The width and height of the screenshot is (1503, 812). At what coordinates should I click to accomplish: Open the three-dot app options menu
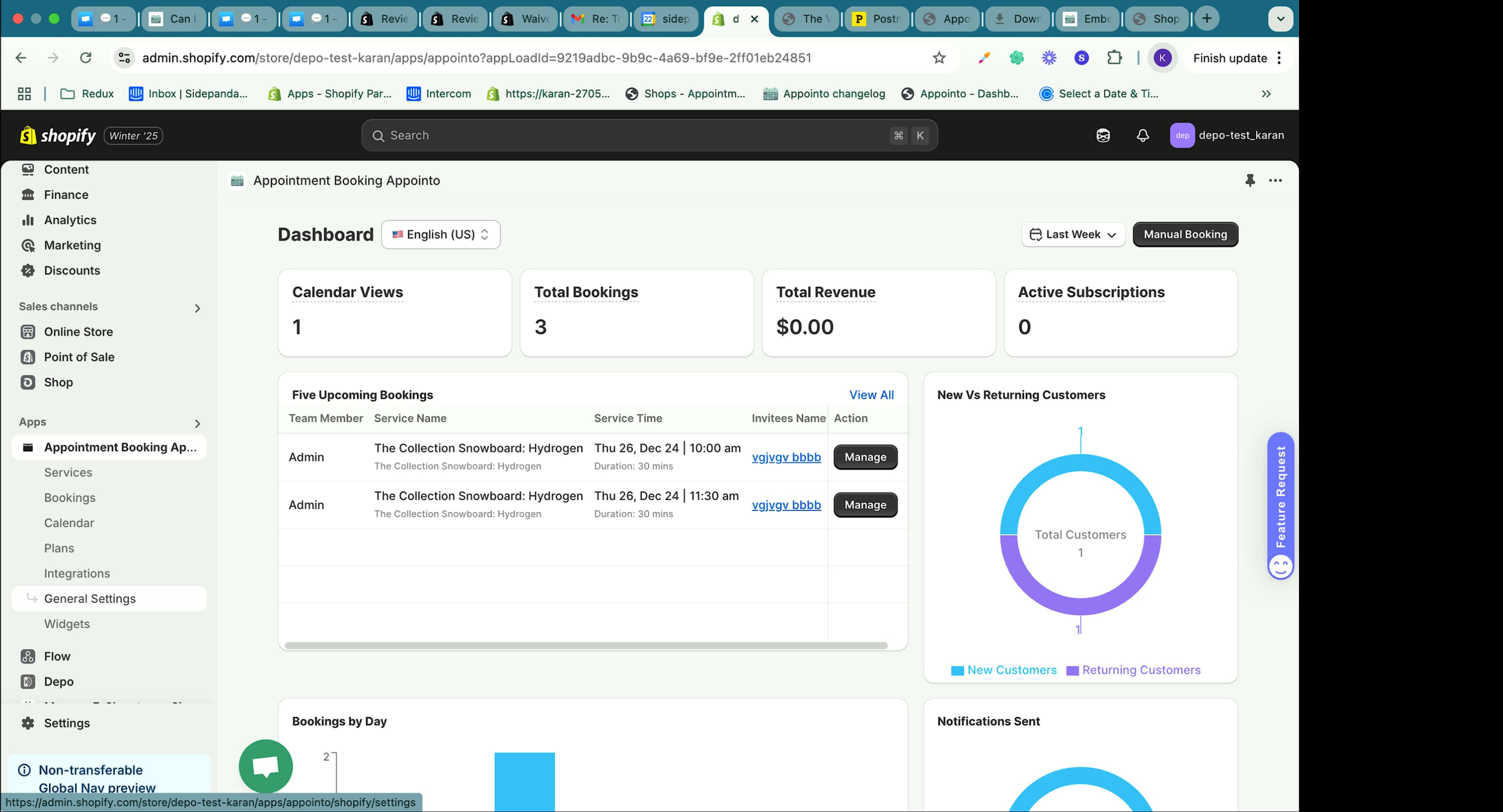[x=1276, y=180]
